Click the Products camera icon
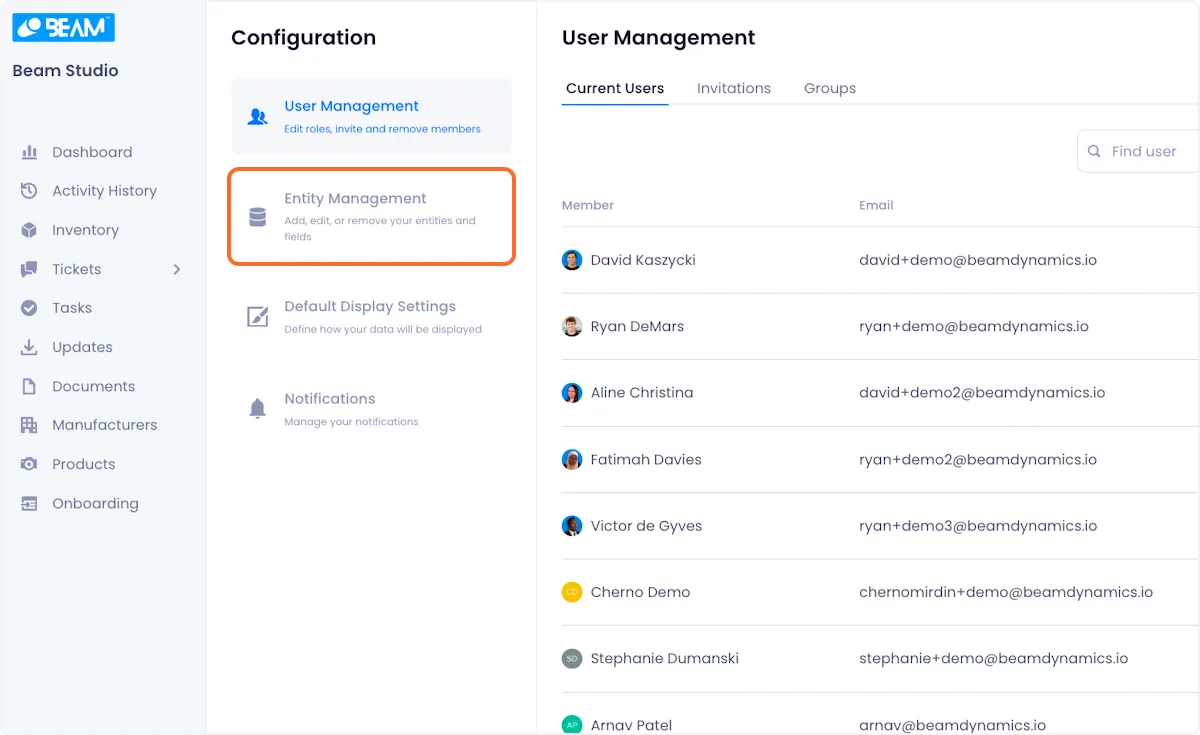Screen dimensions: 1200x735 [29, 464]
